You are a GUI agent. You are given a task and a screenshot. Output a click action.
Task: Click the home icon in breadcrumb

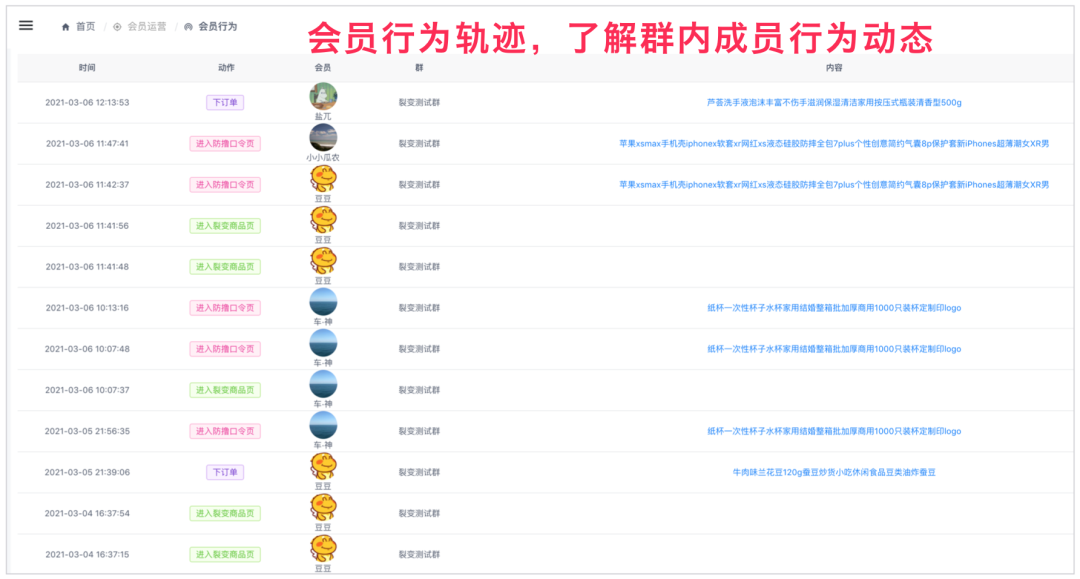65,27
